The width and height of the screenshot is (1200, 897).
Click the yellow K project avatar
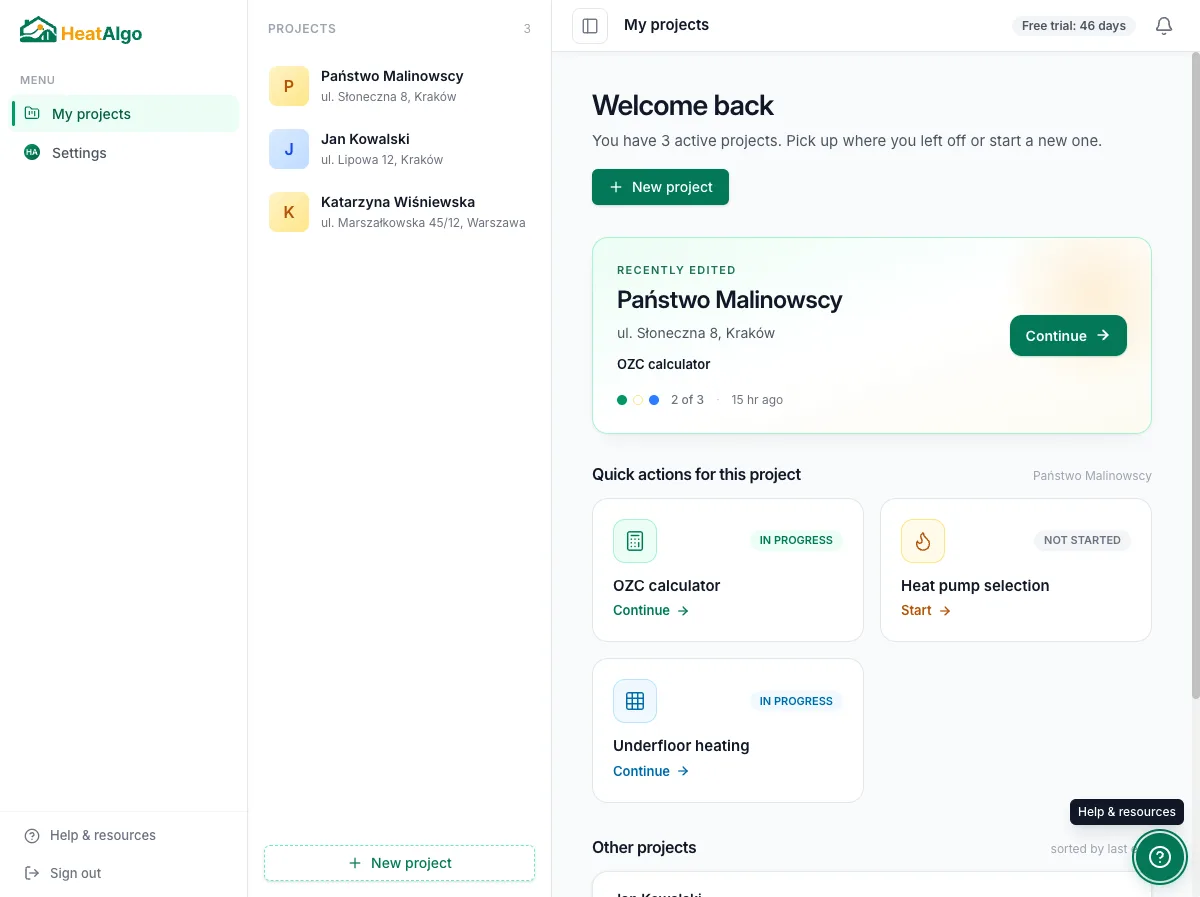click(289, 212)
